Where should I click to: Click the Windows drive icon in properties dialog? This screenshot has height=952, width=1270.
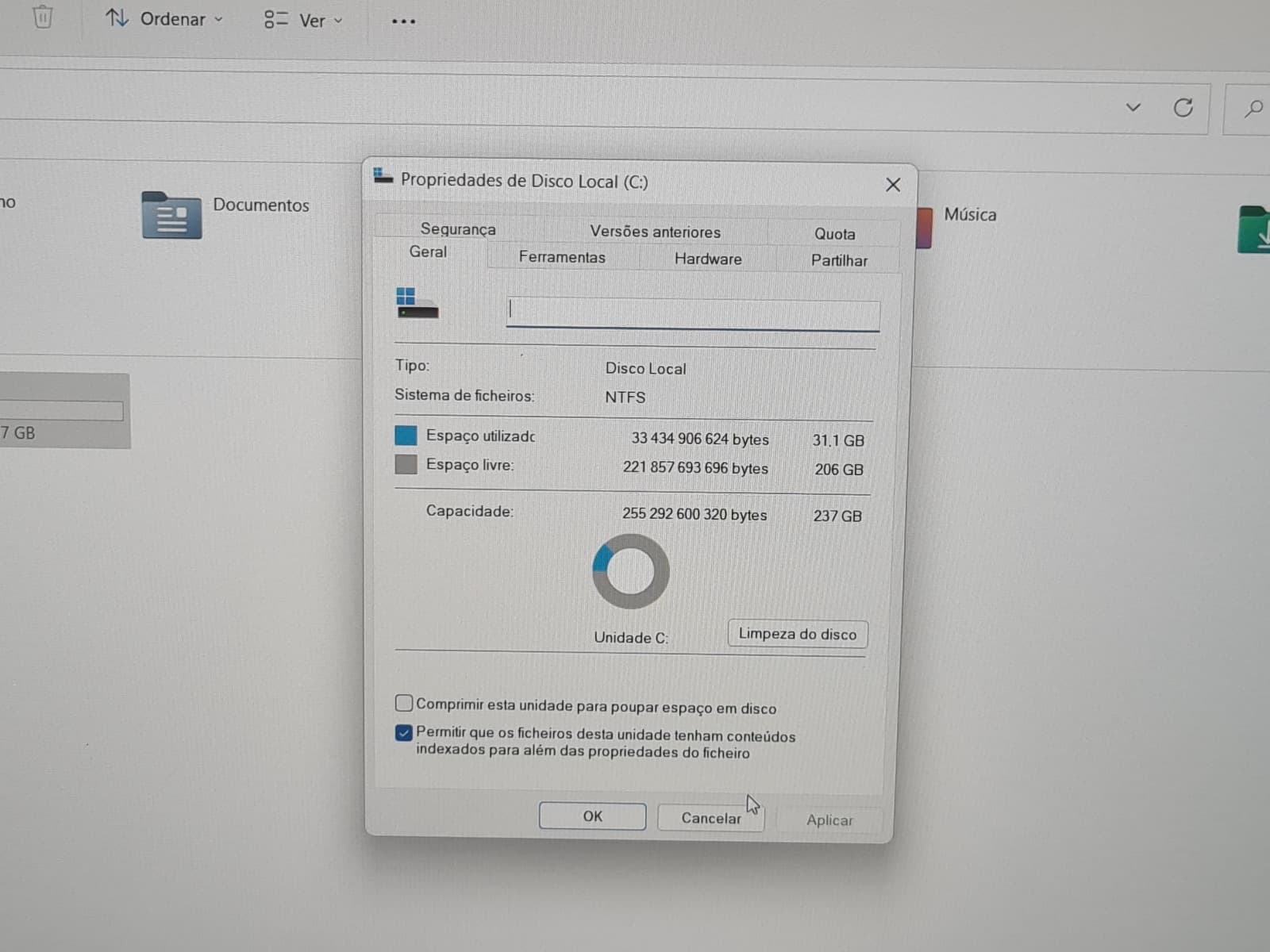tap(417, 304)
